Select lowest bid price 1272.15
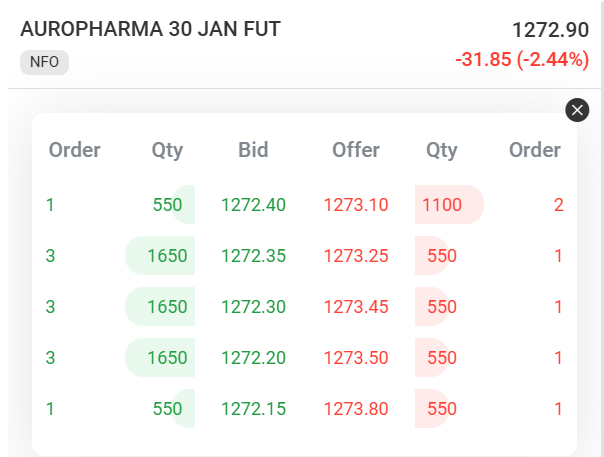 pyautogui.click(x=253, y=409)
